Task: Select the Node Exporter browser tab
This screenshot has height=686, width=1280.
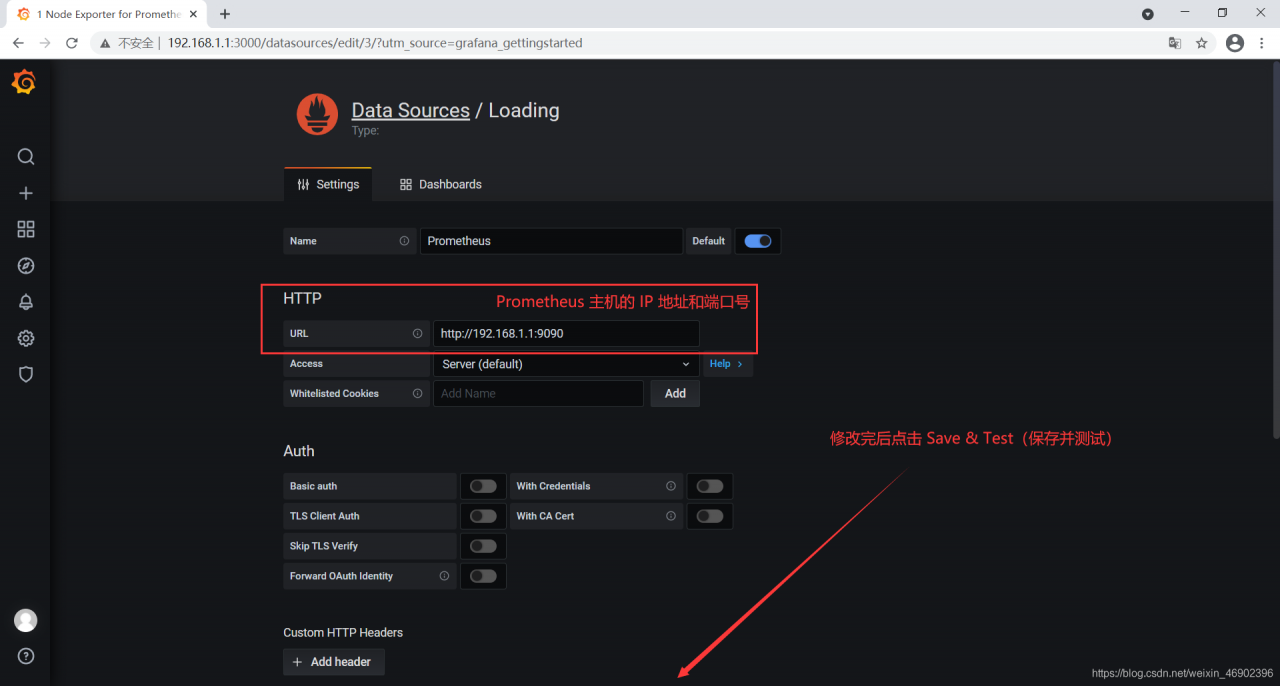Action: [106, 14]
